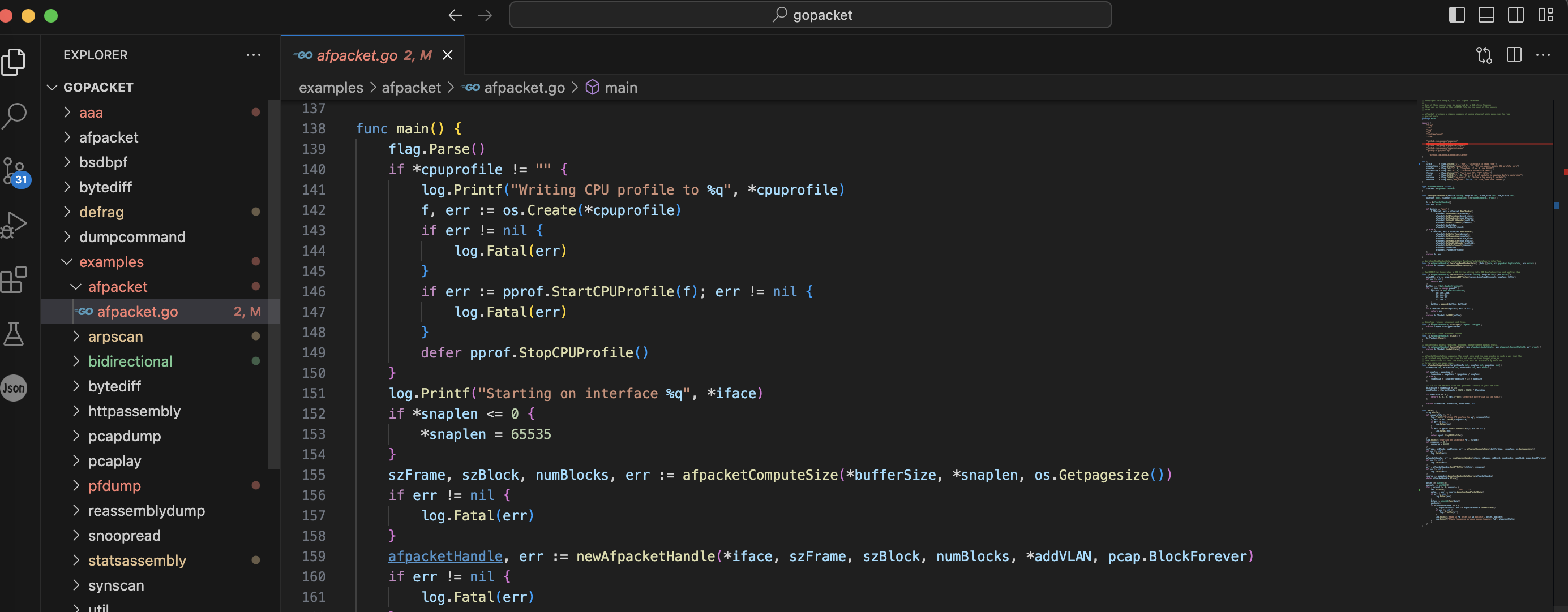1568x612 pixels.
Task: Close the afpacket.go tab
Action: (x=447, y=55)
